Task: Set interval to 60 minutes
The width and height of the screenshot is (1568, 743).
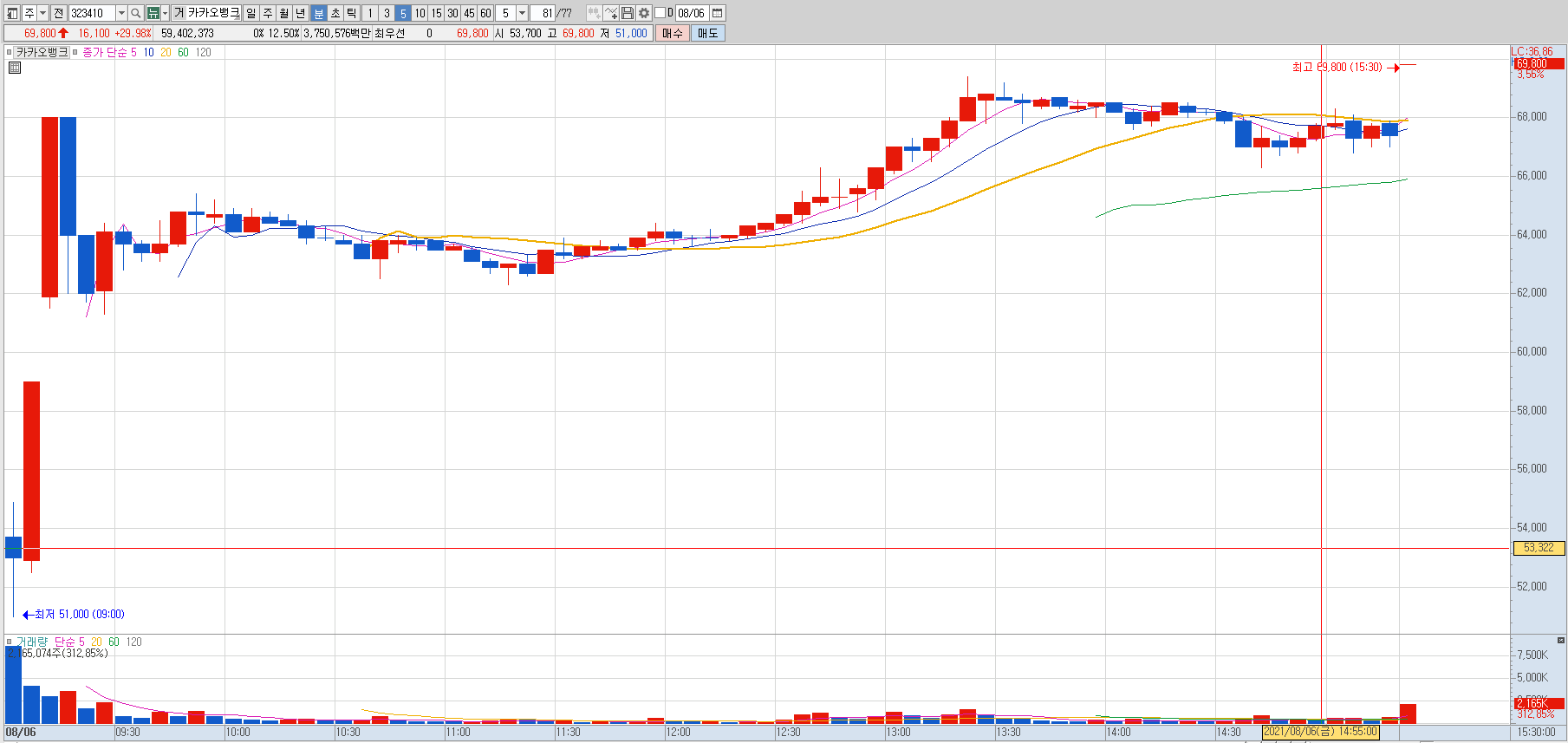Action: tap(486, 13)
